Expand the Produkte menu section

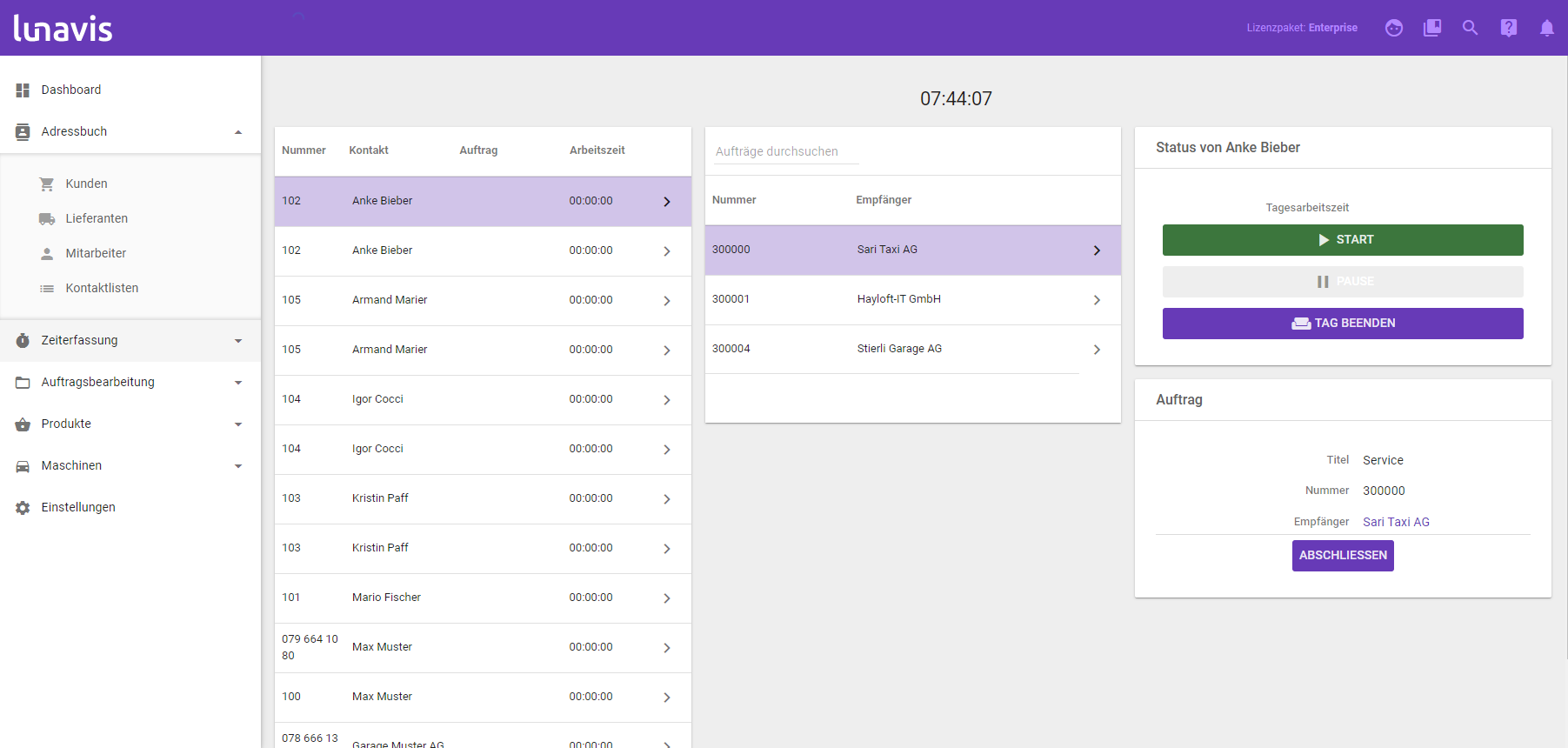coord(237,424)
